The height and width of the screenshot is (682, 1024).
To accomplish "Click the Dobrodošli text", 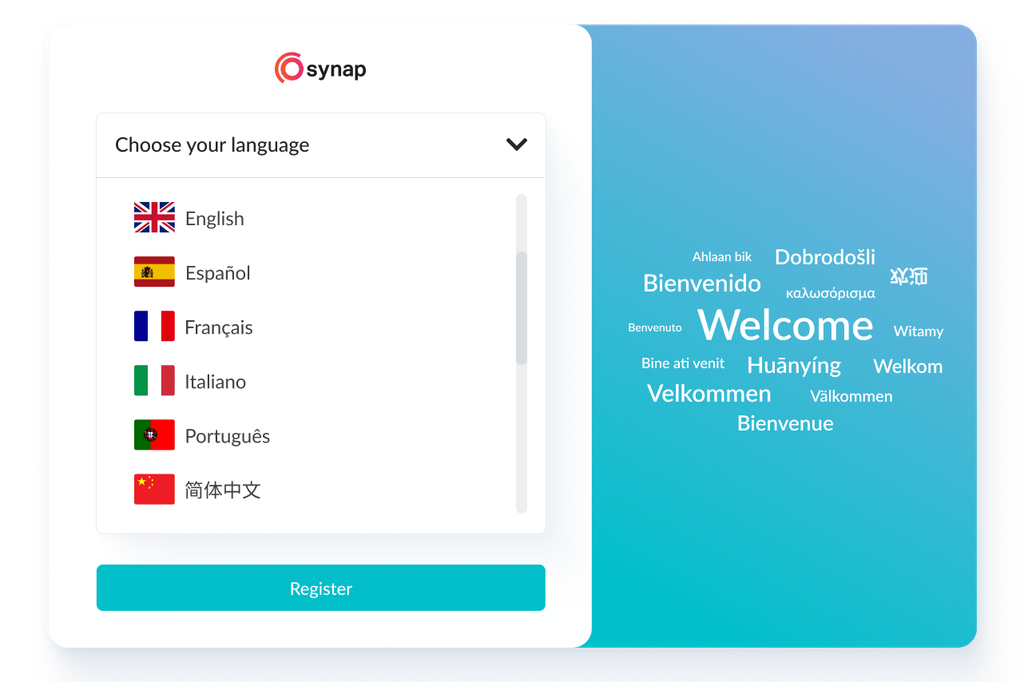I will coord(825,257).
